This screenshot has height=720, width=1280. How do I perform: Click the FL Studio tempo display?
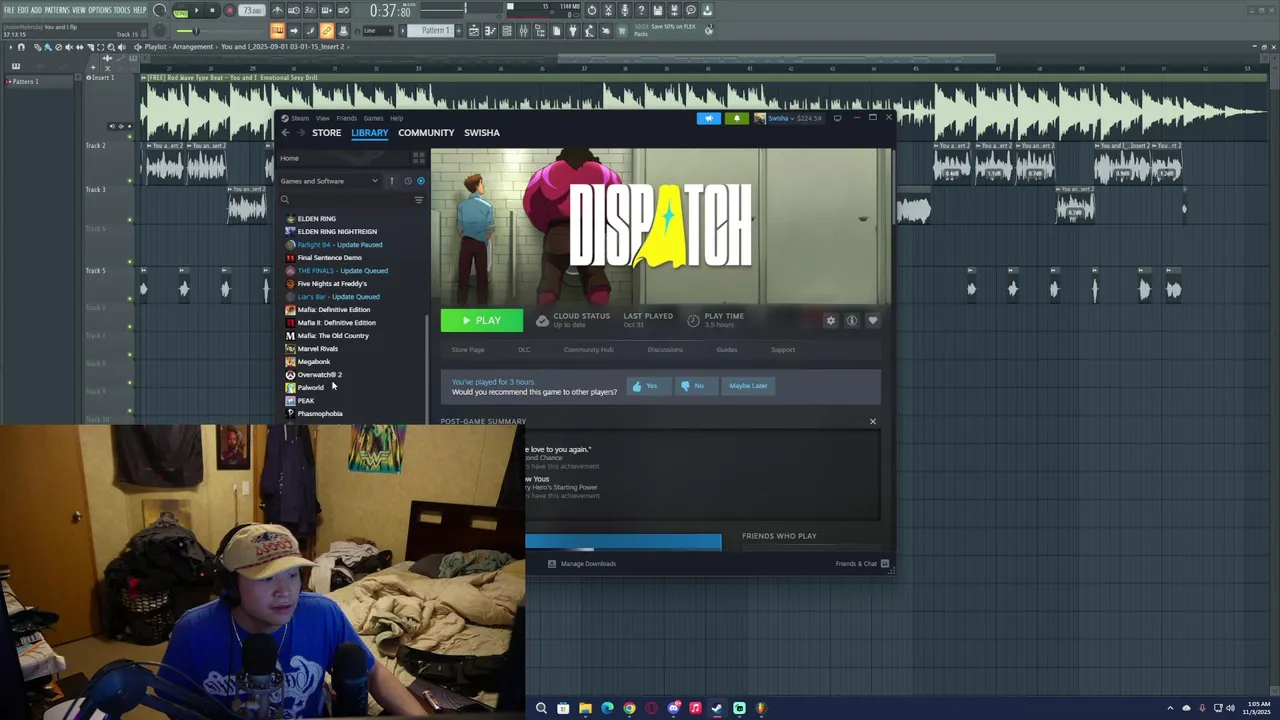click(252, 11)
